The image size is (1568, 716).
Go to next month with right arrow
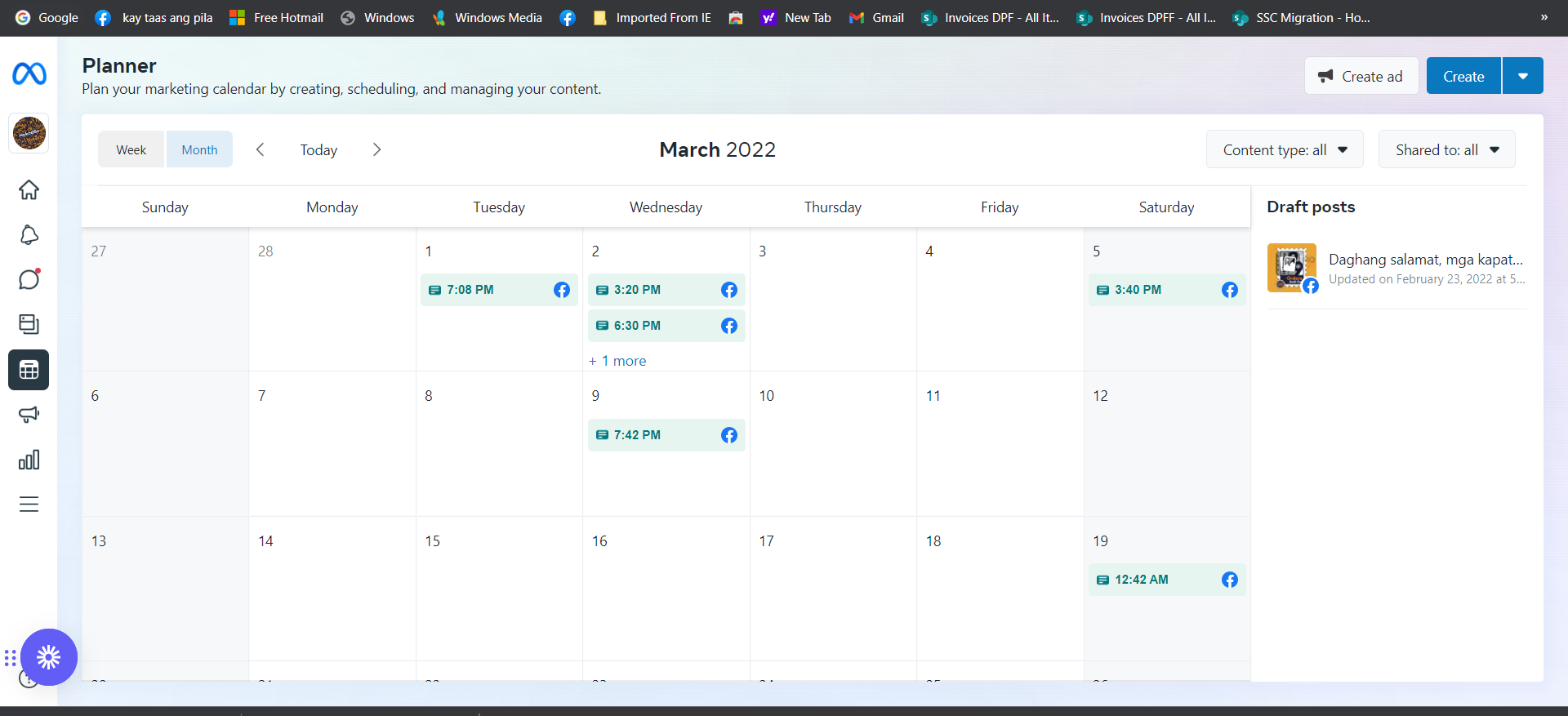point(376,149)
